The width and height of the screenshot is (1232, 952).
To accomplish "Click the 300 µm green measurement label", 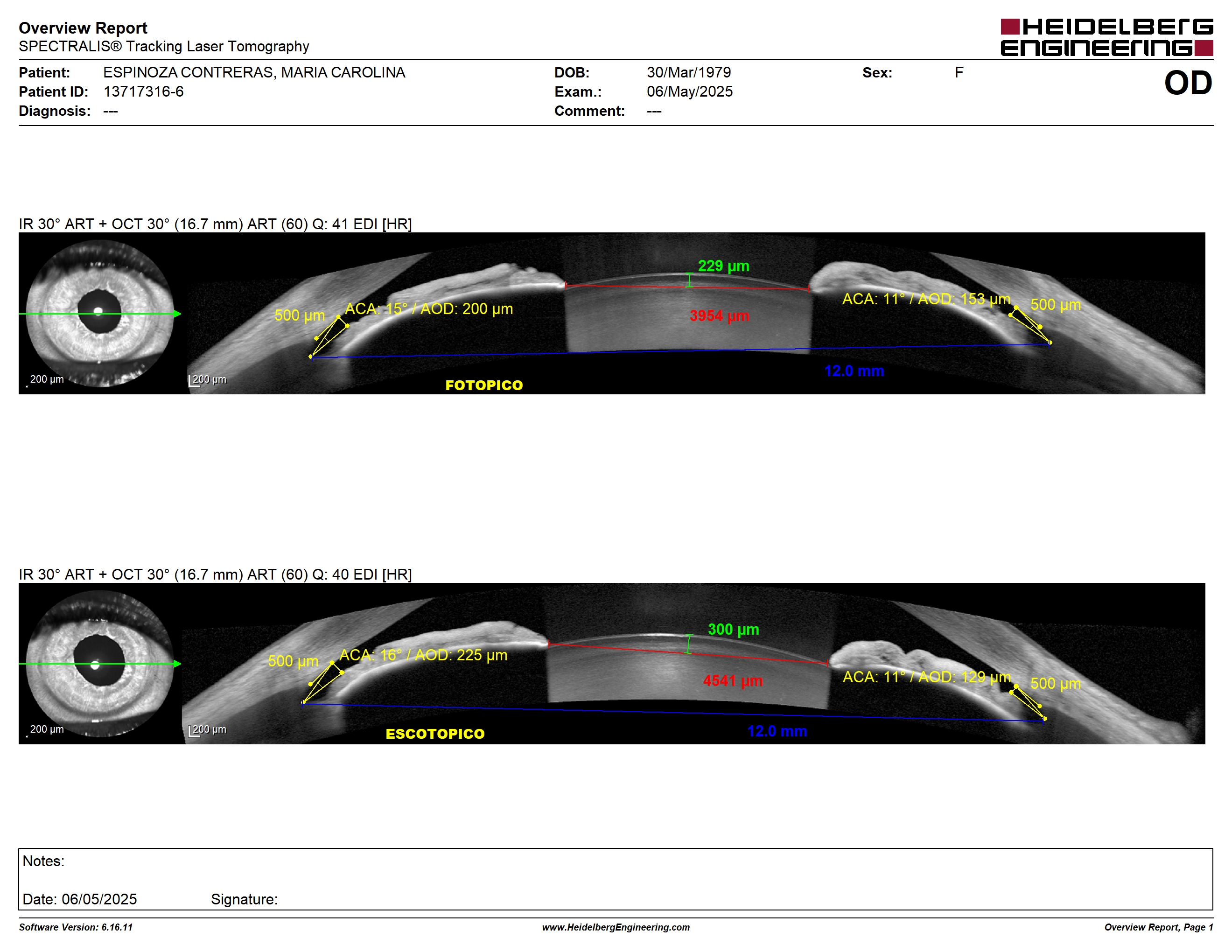I will click(733, 629).
